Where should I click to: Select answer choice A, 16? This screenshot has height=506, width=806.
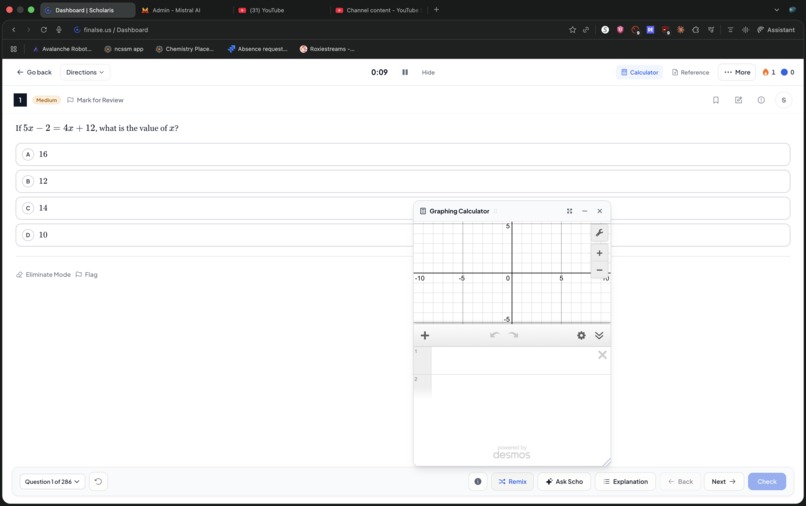[x=402, y=154]
